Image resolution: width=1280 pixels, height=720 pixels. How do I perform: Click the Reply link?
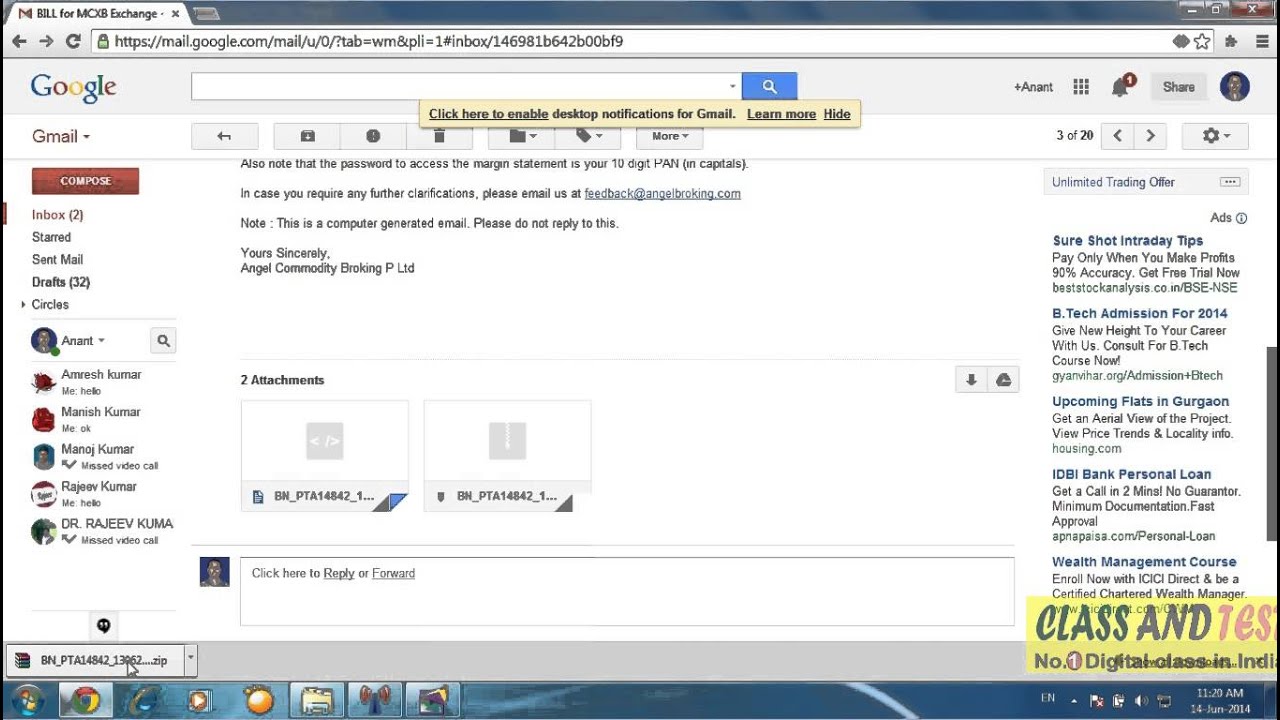(339, 573)
